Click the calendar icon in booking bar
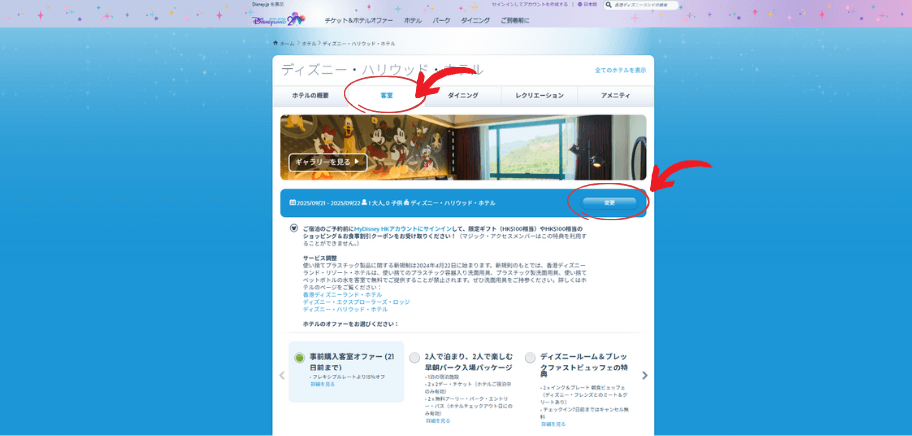The width and height of the screenshot is (912, 436). coord(293,203)
